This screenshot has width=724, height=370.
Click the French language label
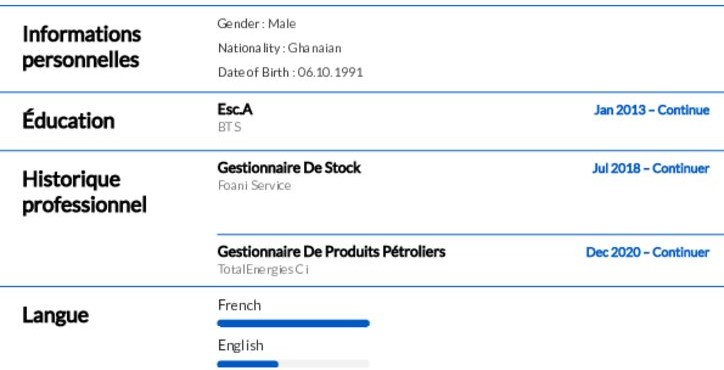239,305
